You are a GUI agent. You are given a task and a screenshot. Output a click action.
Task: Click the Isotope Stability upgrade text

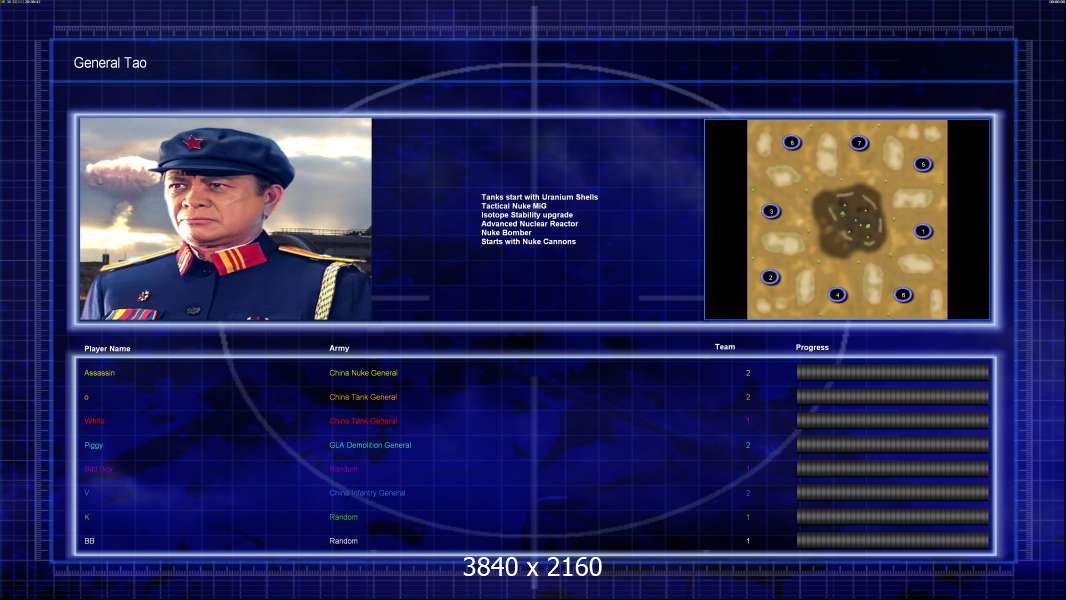(x=527, y=215)
